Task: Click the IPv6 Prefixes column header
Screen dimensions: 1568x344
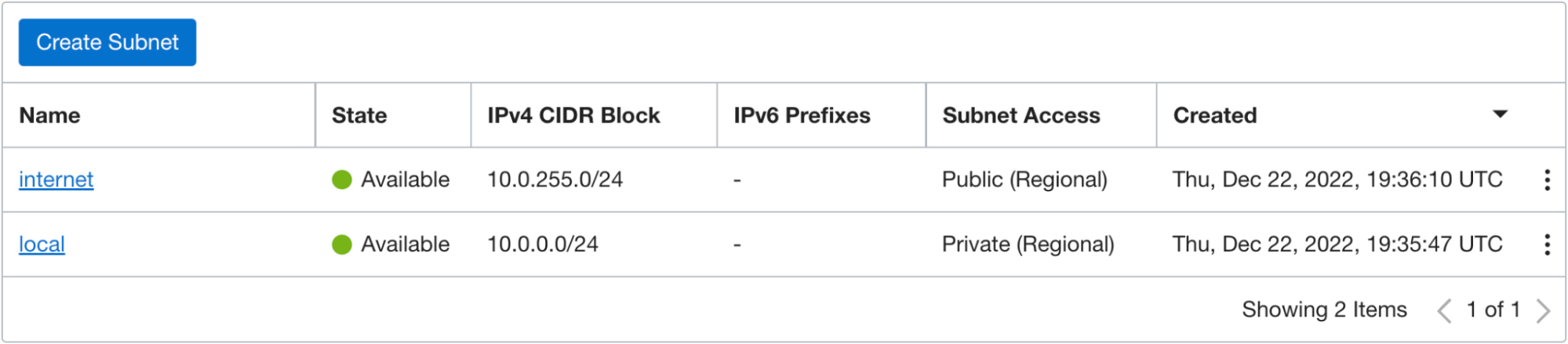Action: [802, 115]
